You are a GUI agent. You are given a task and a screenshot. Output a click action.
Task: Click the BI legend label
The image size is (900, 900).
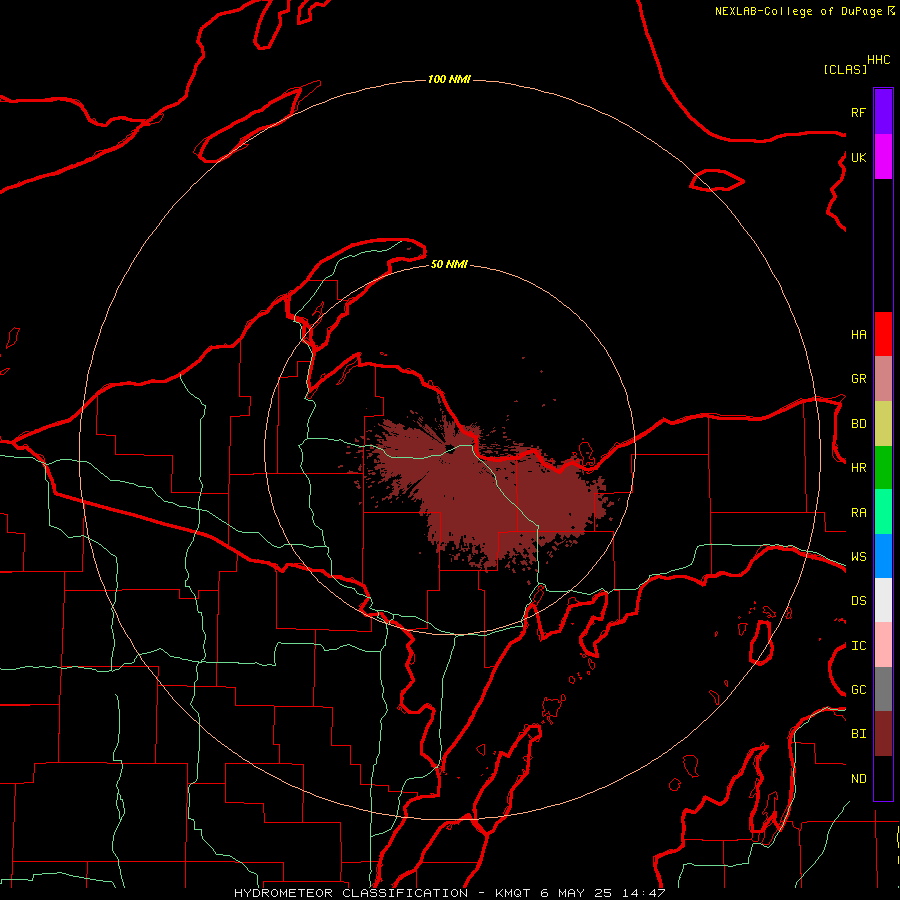pos(858,734)
